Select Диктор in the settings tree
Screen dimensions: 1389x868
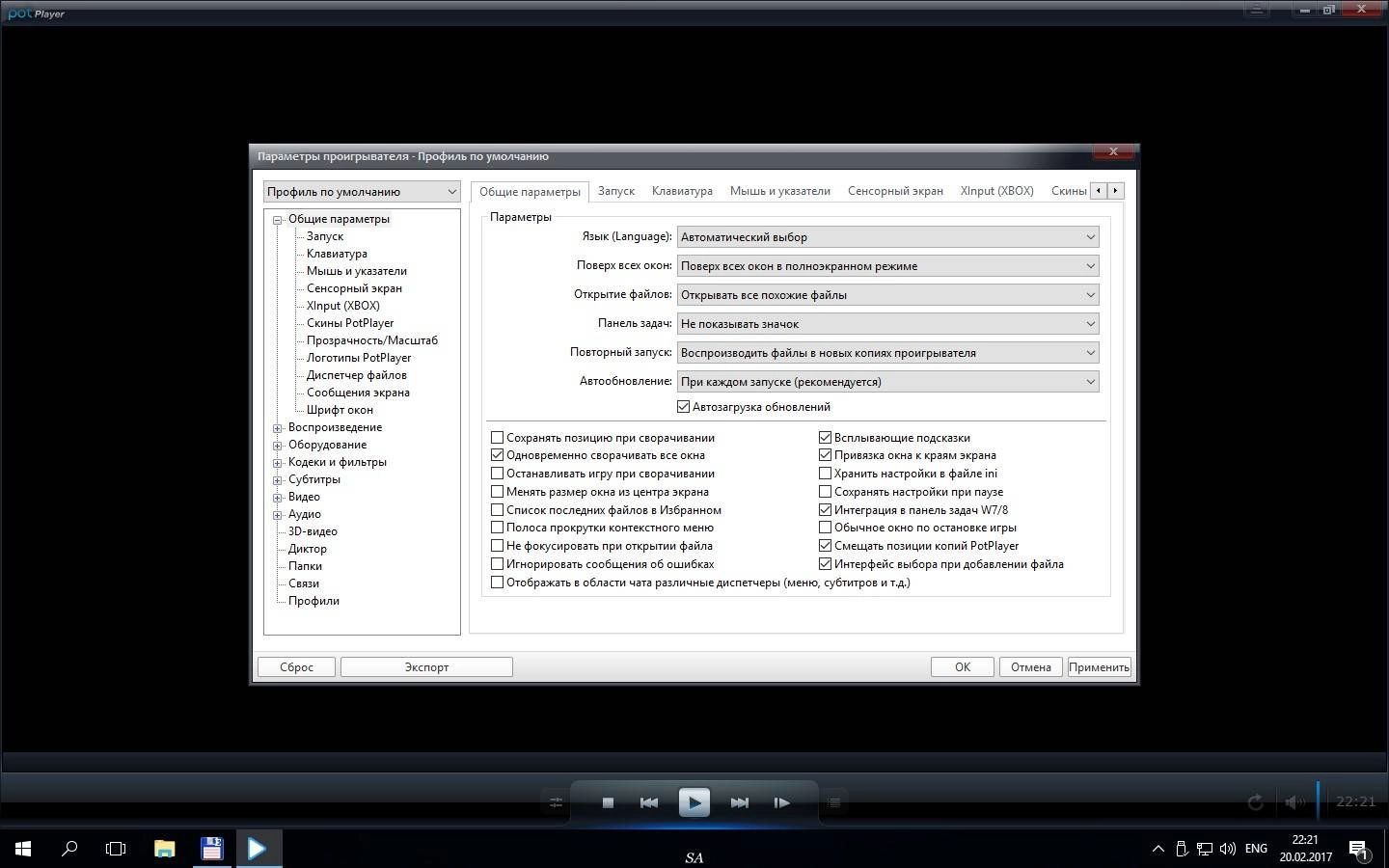coord(308,549)
